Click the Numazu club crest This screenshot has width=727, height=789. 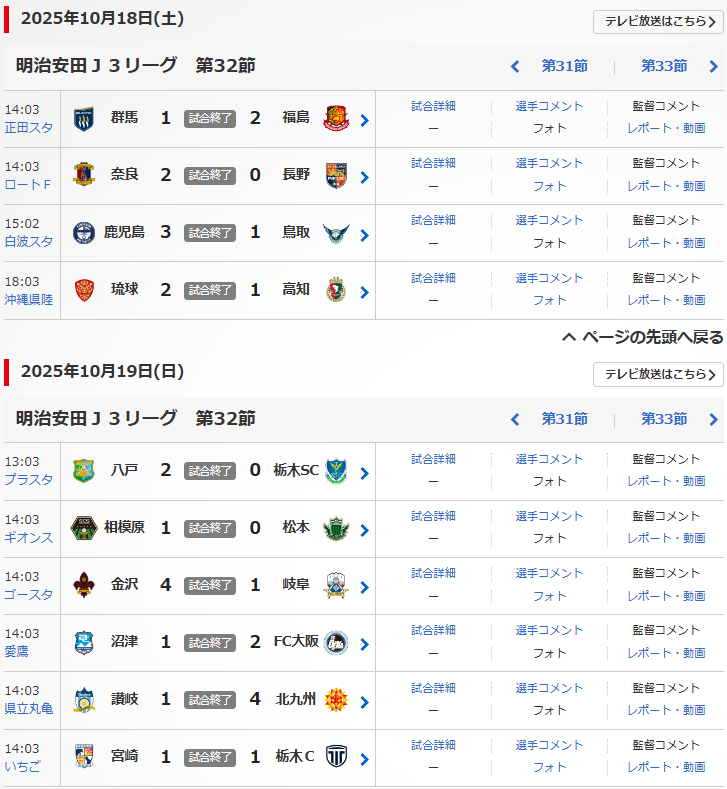click(x=83, y=642)
